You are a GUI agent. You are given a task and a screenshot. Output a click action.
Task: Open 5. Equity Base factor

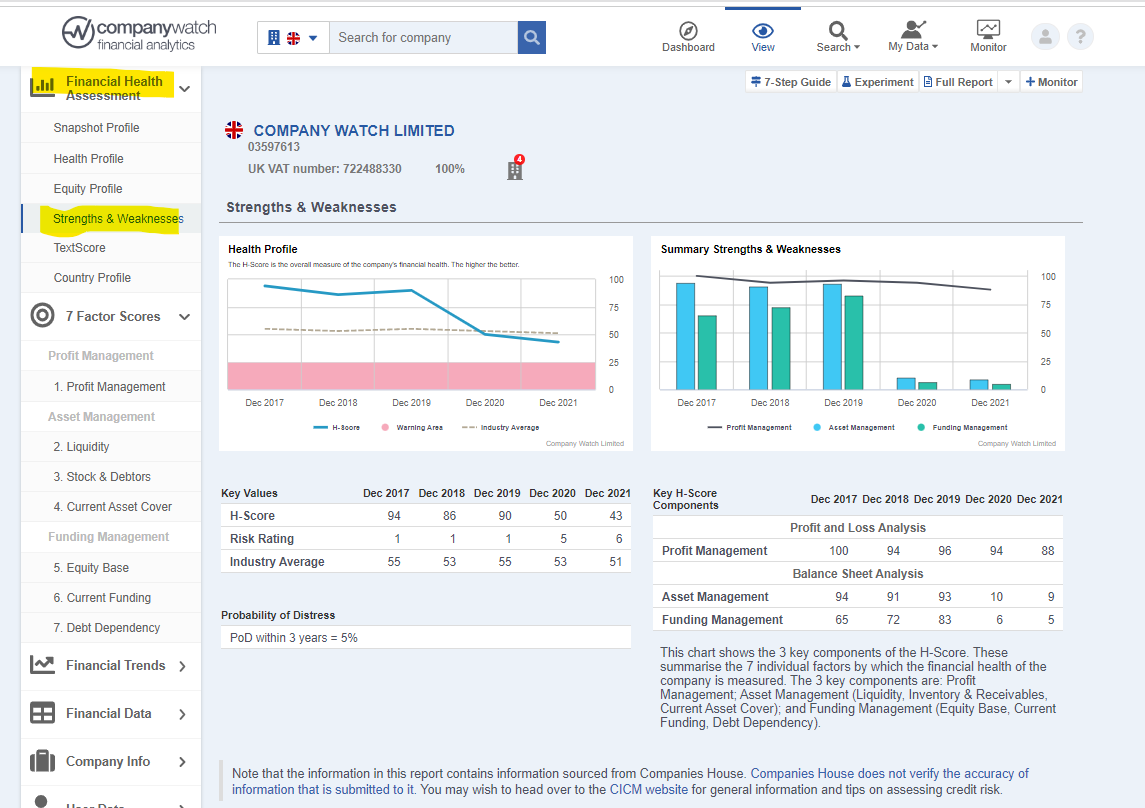click(x=91, y=567)
